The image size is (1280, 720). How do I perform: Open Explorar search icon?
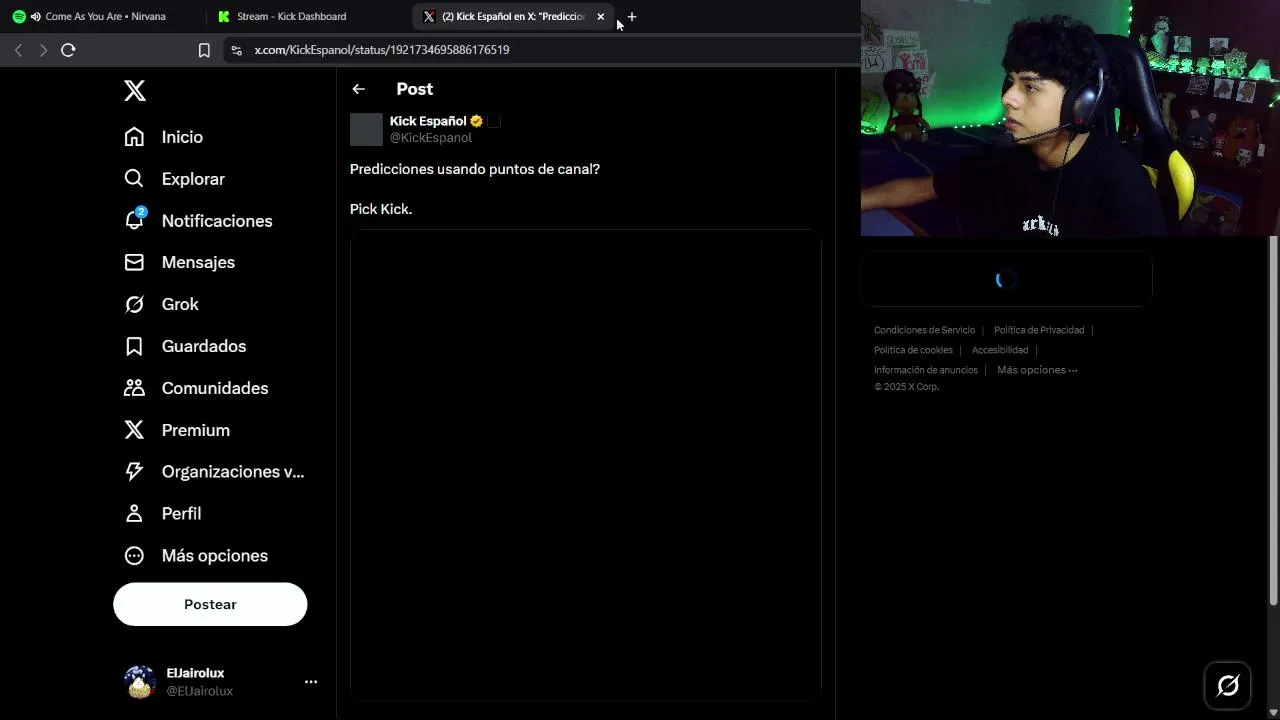coord(134,179)
